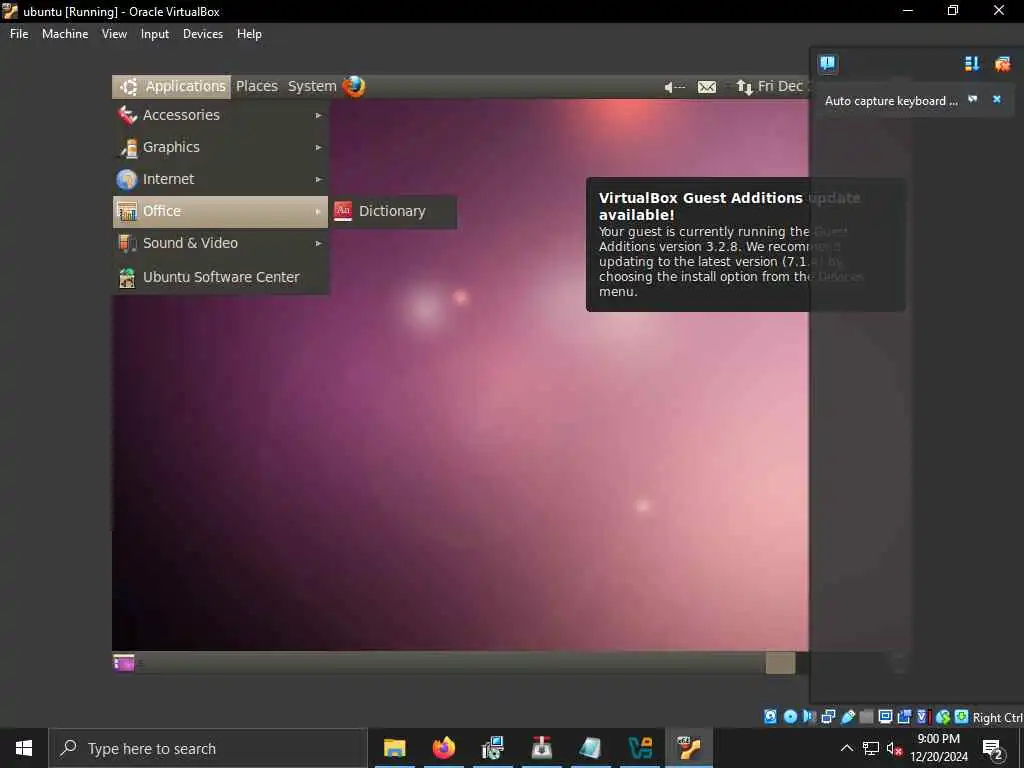Screen dimensions: 1024x768
Task: Launch Firefox from the Ubuntu top panel
Action: [354, 86]
